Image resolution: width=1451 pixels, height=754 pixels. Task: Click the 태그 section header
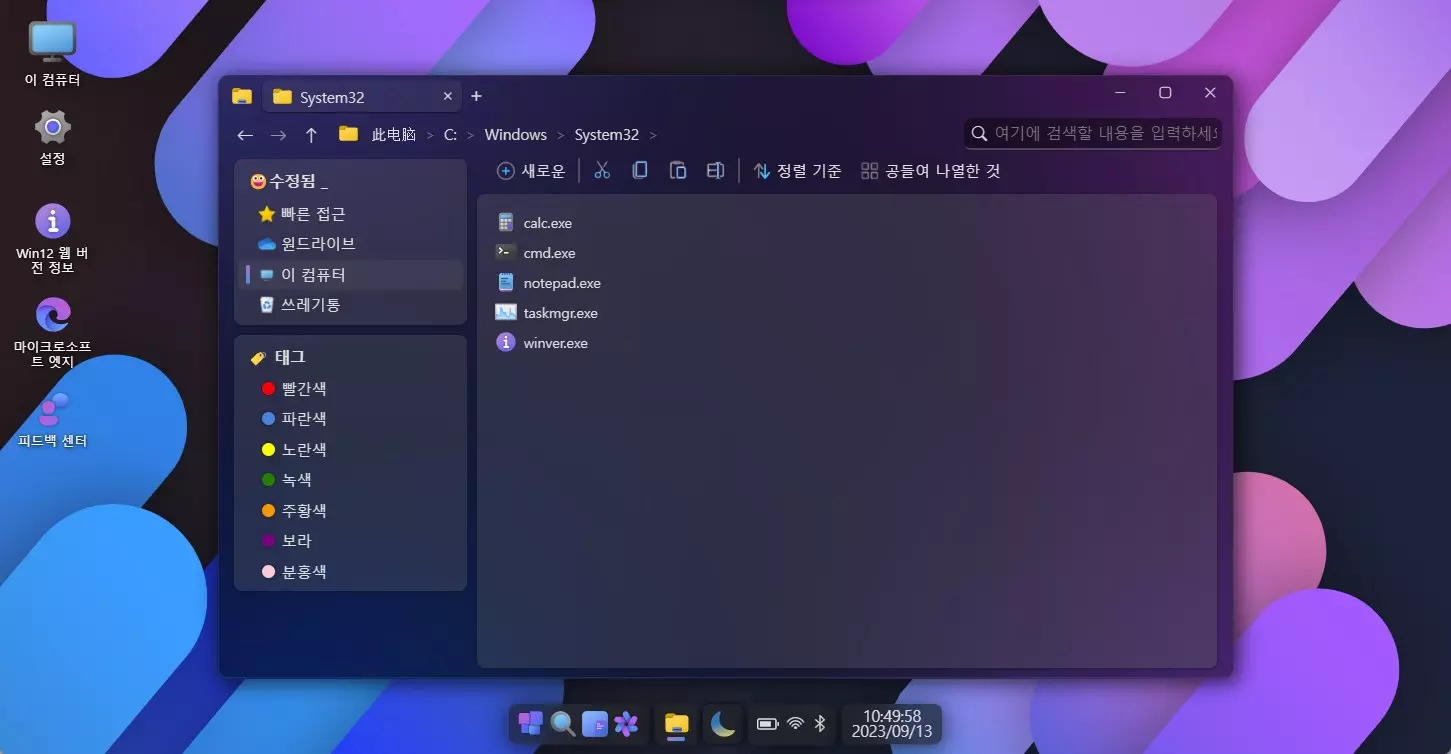tap(278, 357)
